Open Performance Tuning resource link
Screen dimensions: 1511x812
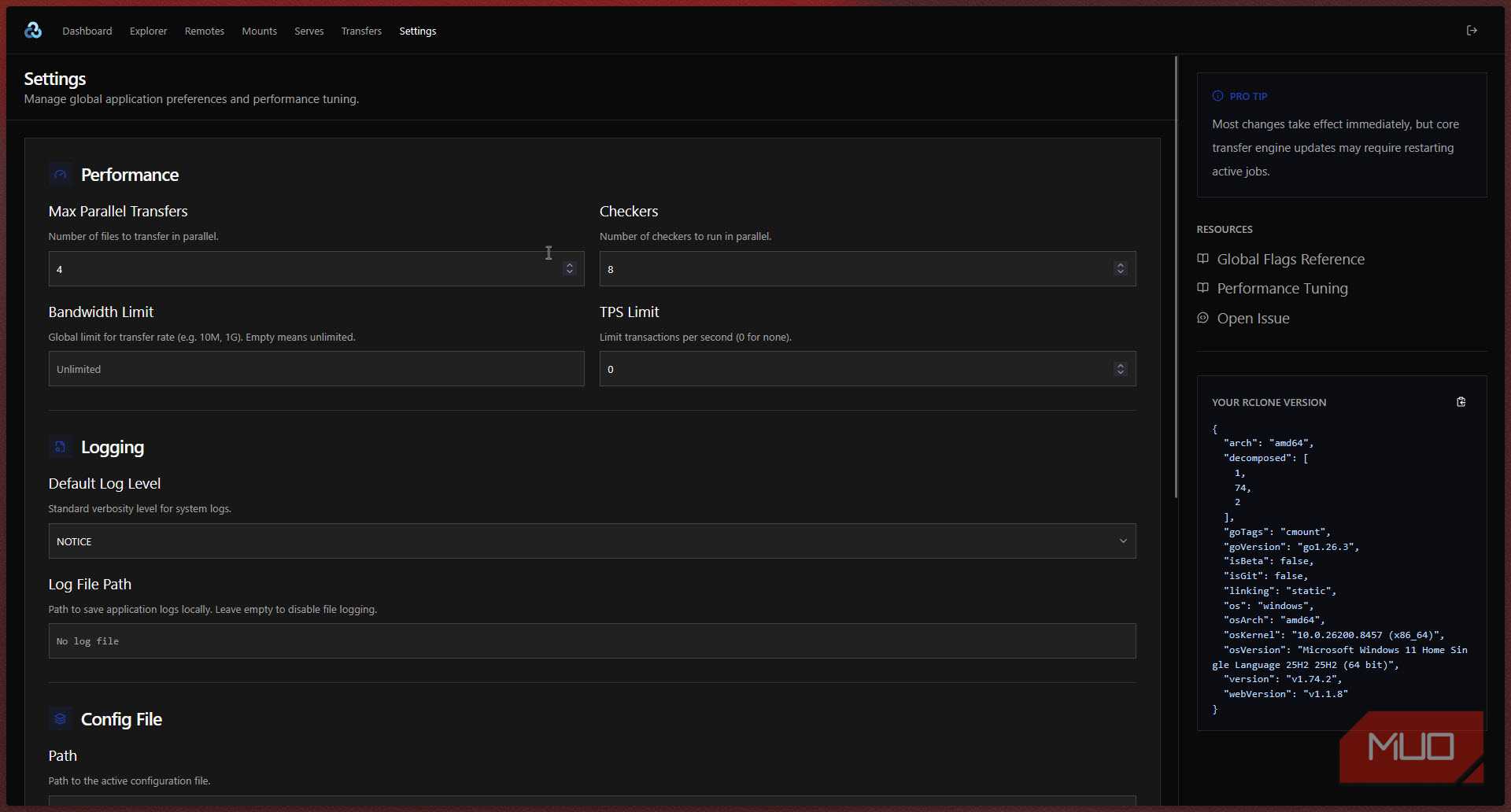click(1282, 288)
